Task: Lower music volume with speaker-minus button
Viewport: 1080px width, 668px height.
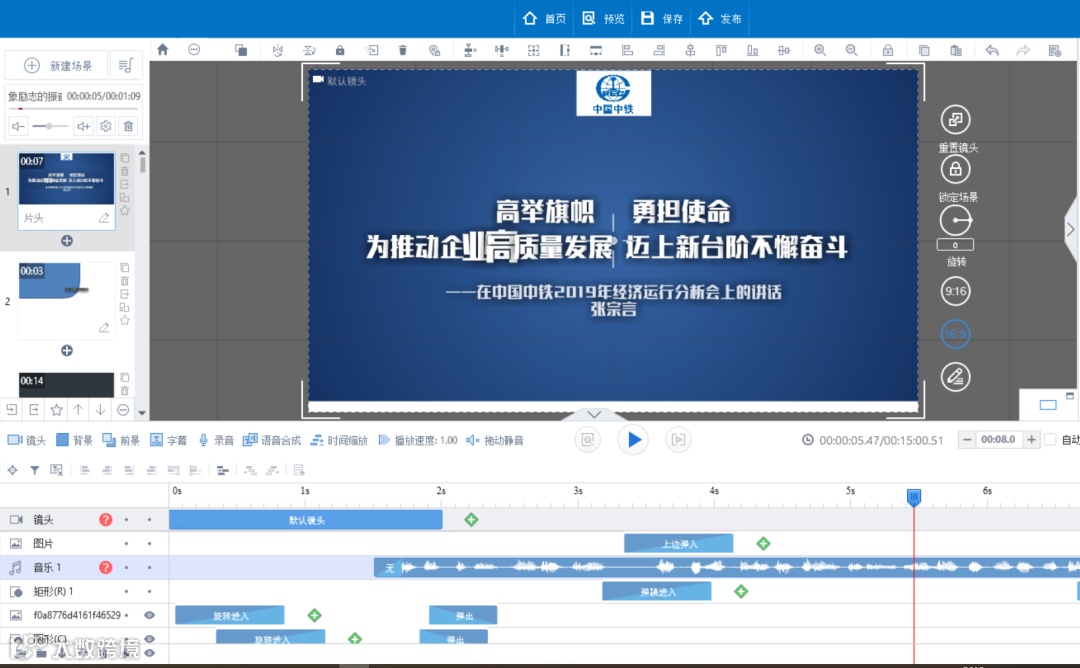Action: point(19,126)
